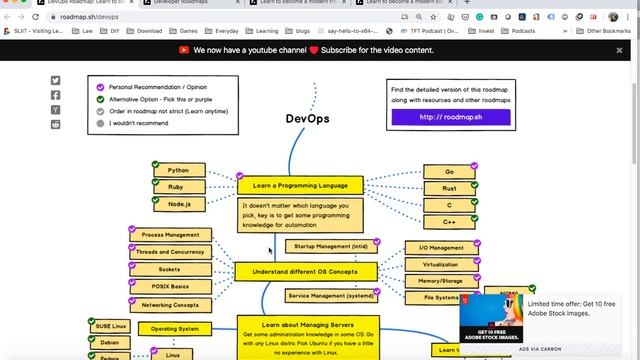The width and height of the screenshot is (640, 360).
Task: Open the Games bookmarks folder
Action: [183, 31]
